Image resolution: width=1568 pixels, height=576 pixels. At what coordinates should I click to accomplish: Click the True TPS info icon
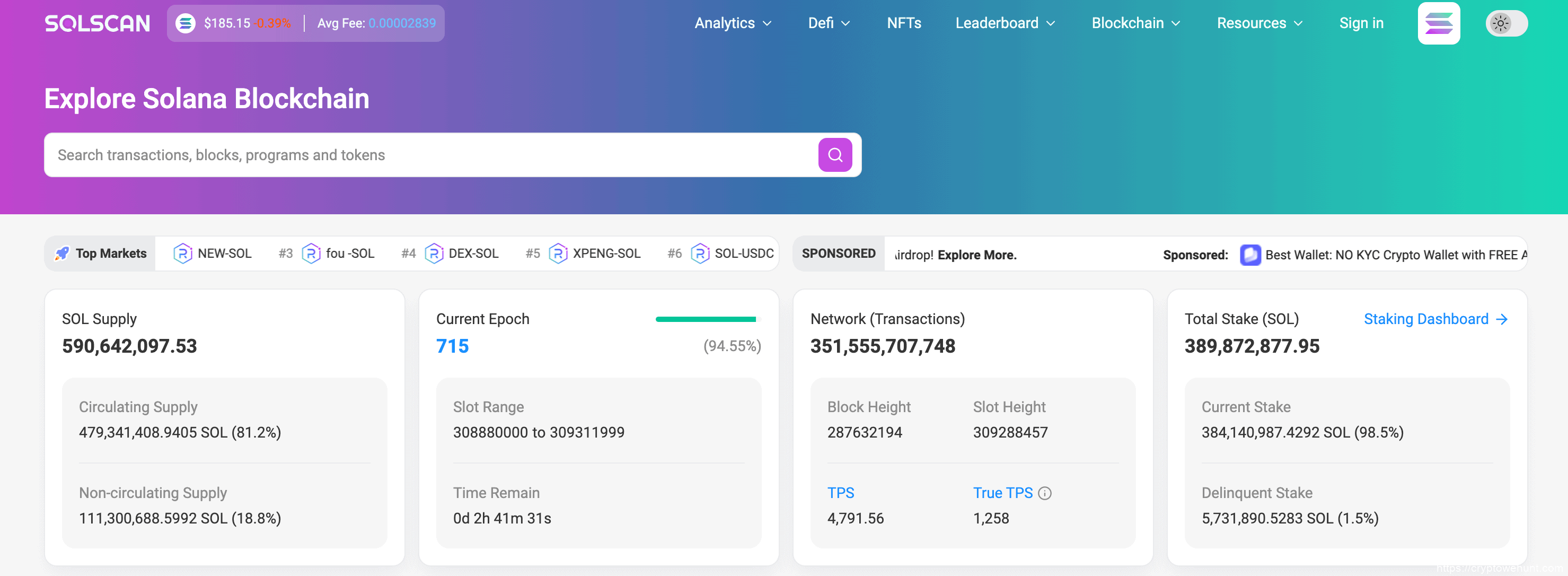click(x=1044, y=493)
